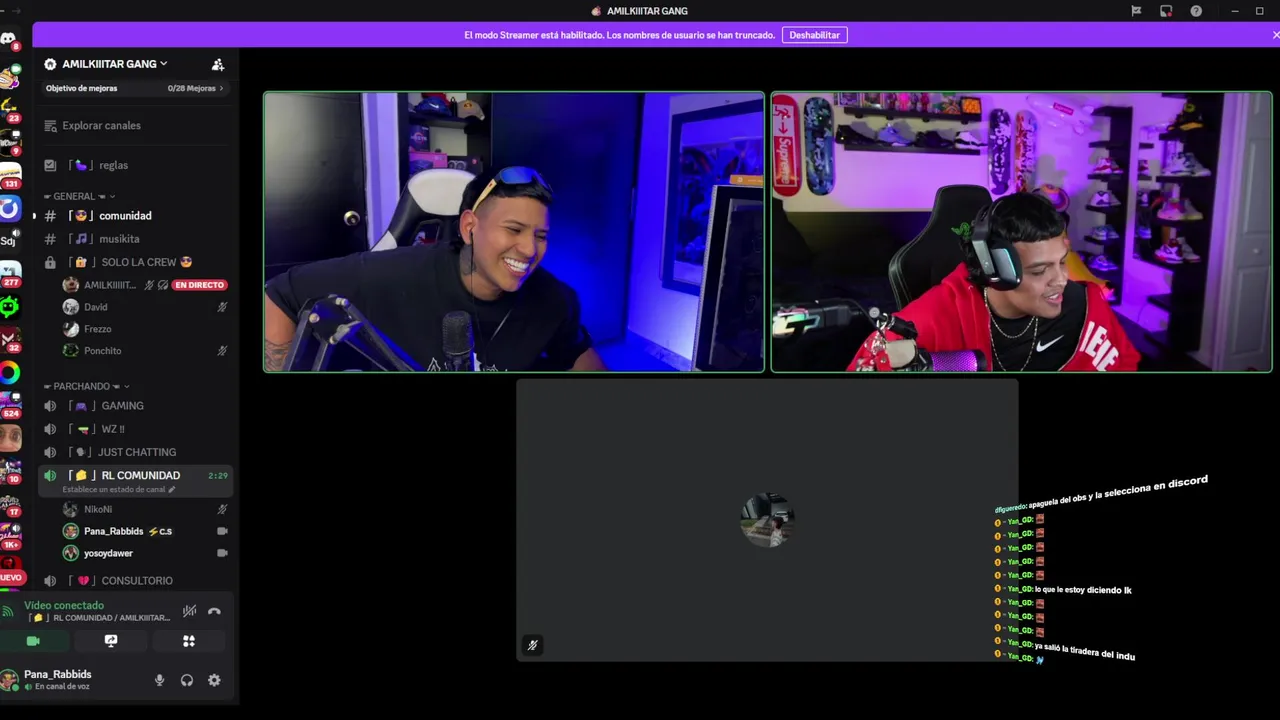Select RL COMUNIDAD voice channel

[135, 476]
